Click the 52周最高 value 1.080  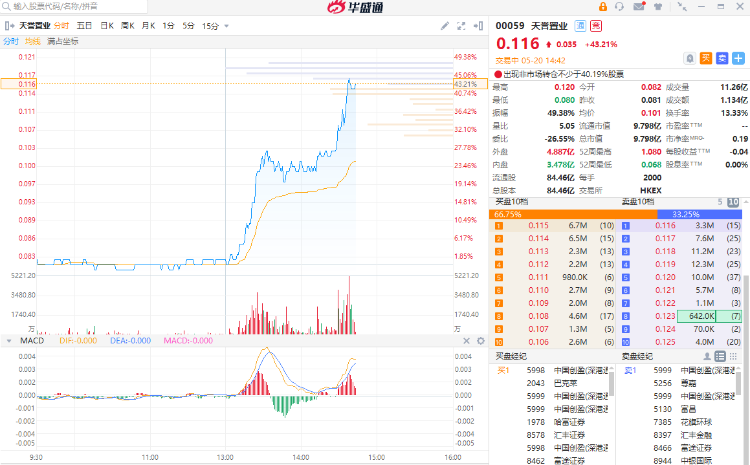point(651,152)
